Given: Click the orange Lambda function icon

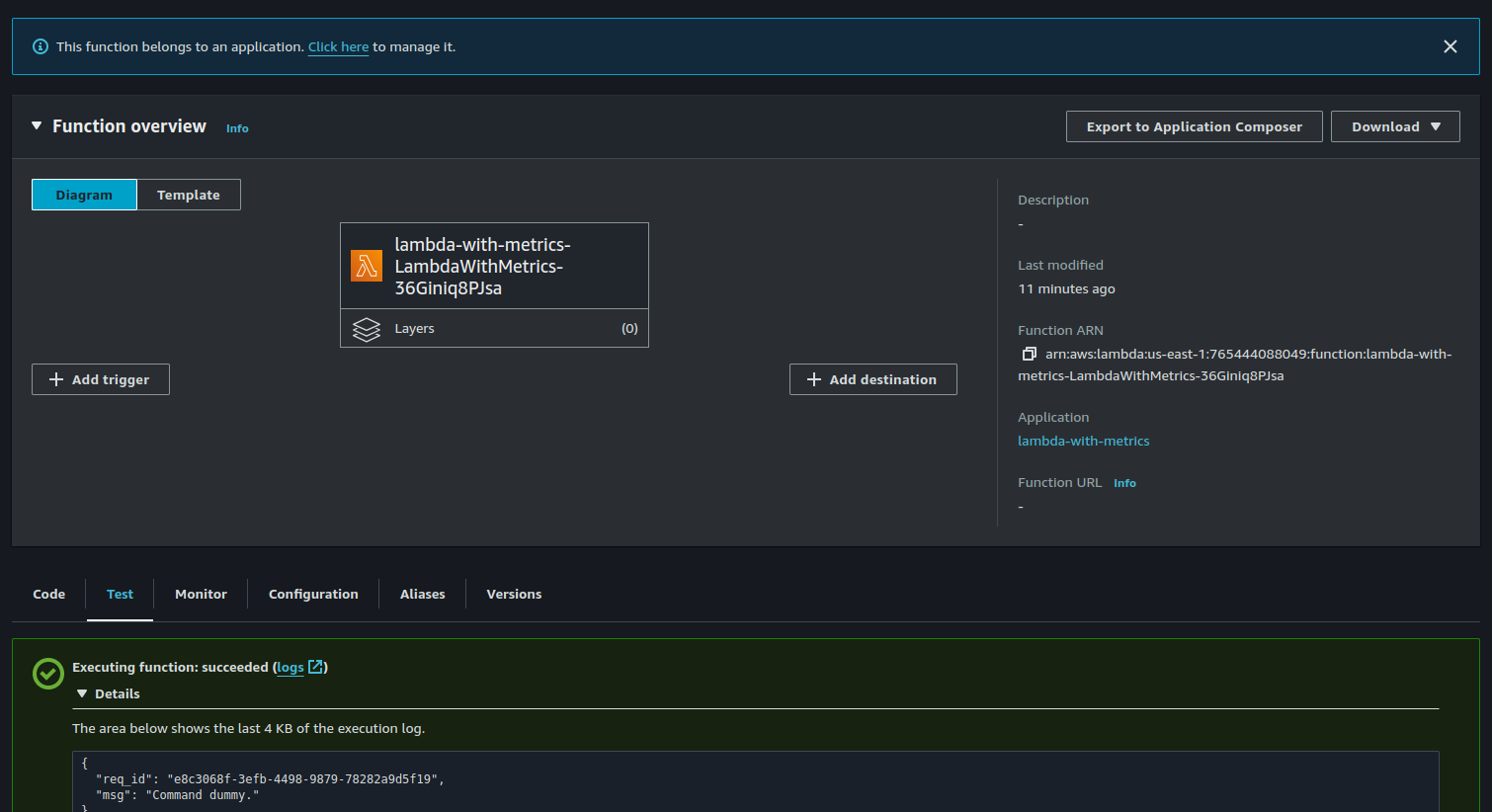Looking at the screenshot, I should tap(367, 266).
